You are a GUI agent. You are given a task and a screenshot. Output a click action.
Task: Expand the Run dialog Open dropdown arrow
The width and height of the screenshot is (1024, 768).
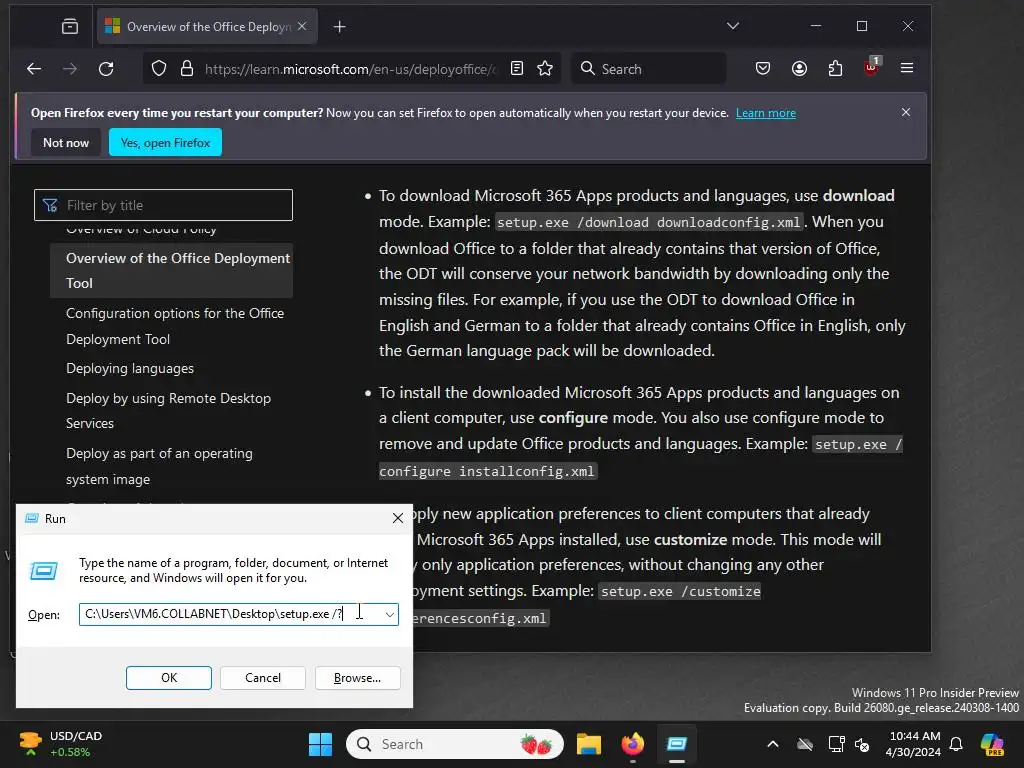point(390,614)
